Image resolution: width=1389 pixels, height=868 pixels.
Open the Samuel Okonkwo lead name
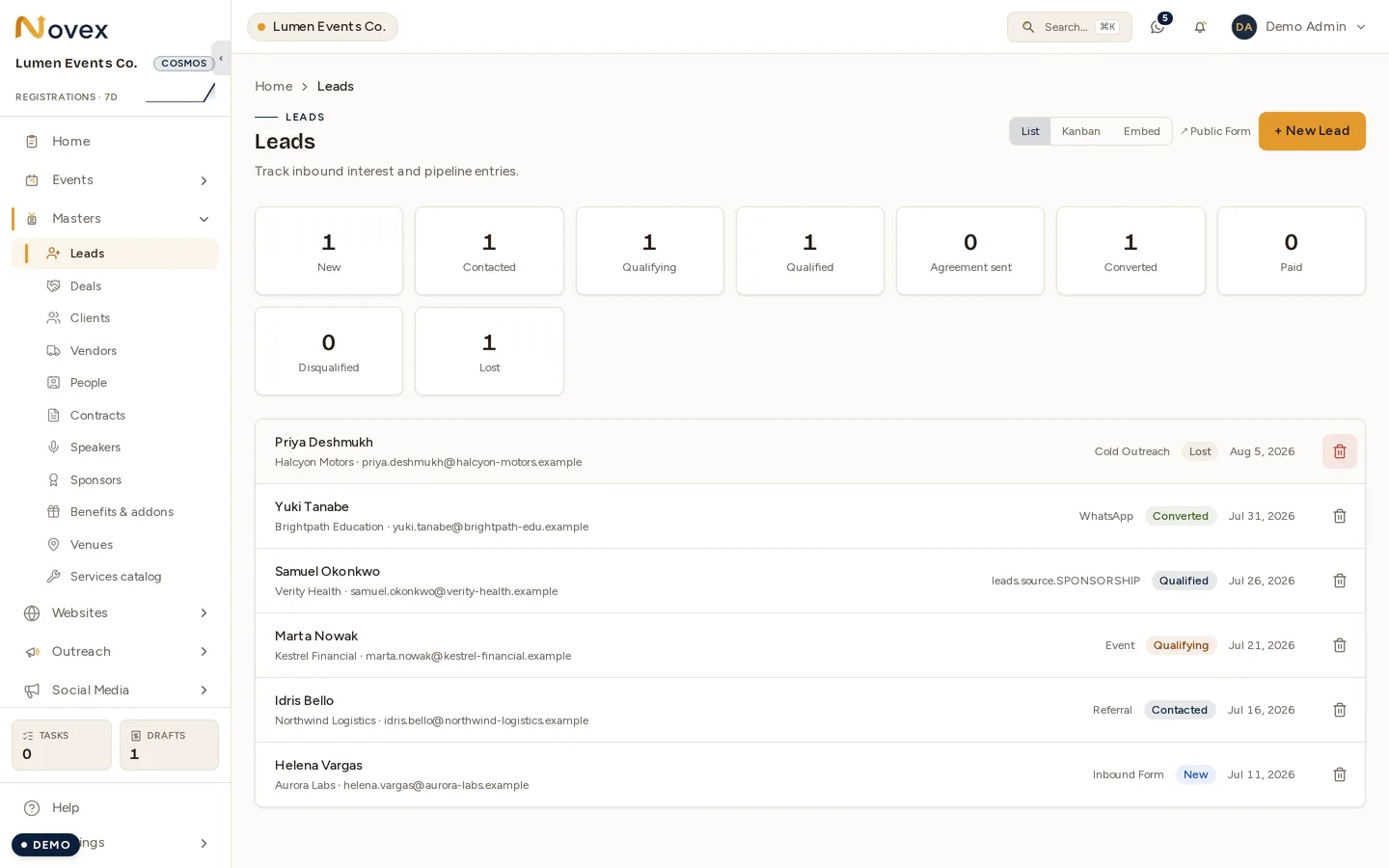pyautogui.click(x=327, y=572)
